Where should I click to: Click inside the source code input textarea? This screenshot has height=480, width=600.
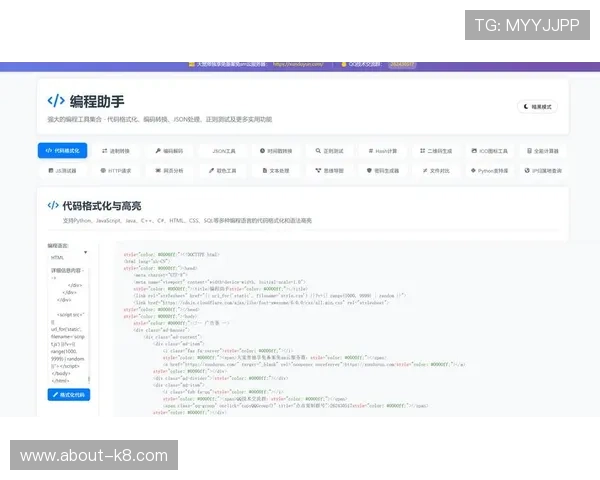click(x=68, y=325)
